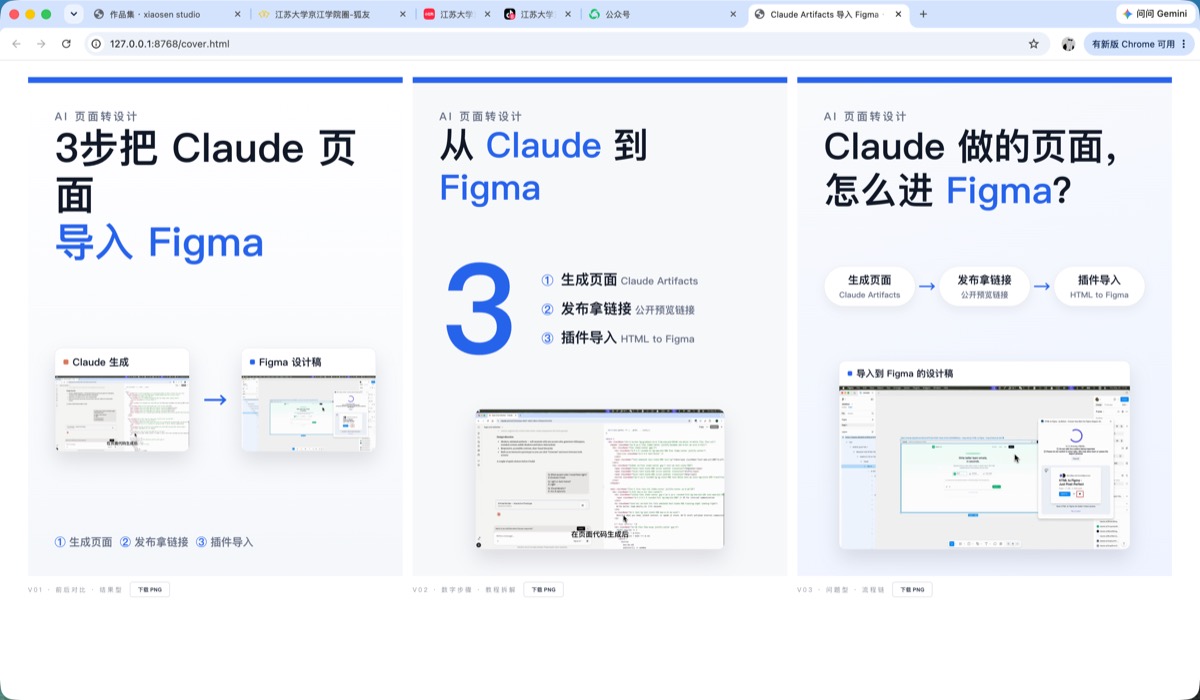
Task: Go back to the previous page
Action: (x=16, y=44)
